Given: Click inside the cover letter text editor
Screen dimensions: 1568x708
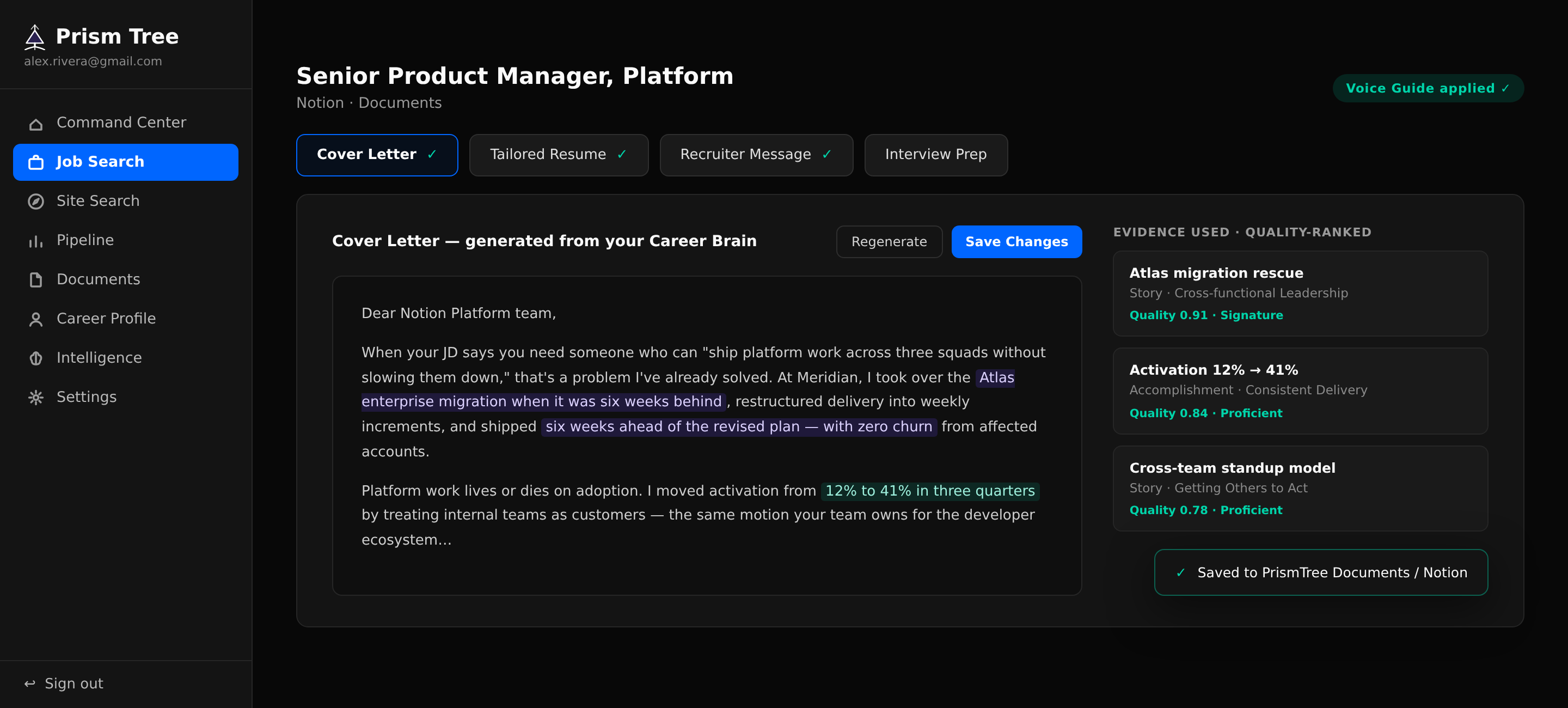Looking at the screenshot, I should pyautogui.click(x=707, y=436).
